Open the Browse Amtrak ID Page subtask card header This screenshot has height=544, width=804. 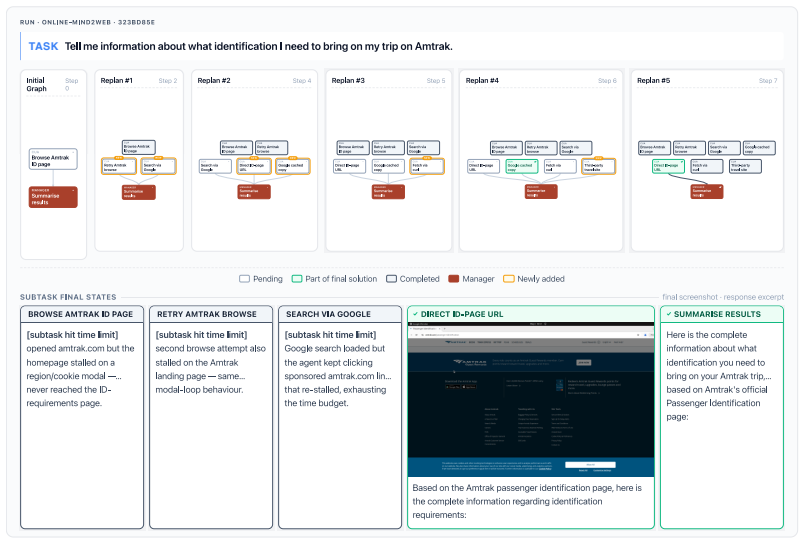tap(82, 314)
